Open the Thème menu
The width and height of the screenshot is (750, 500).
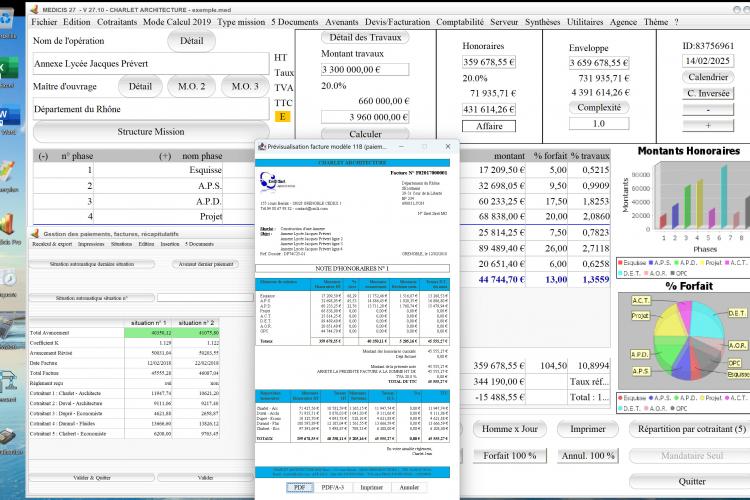click(x=656, y=22)
